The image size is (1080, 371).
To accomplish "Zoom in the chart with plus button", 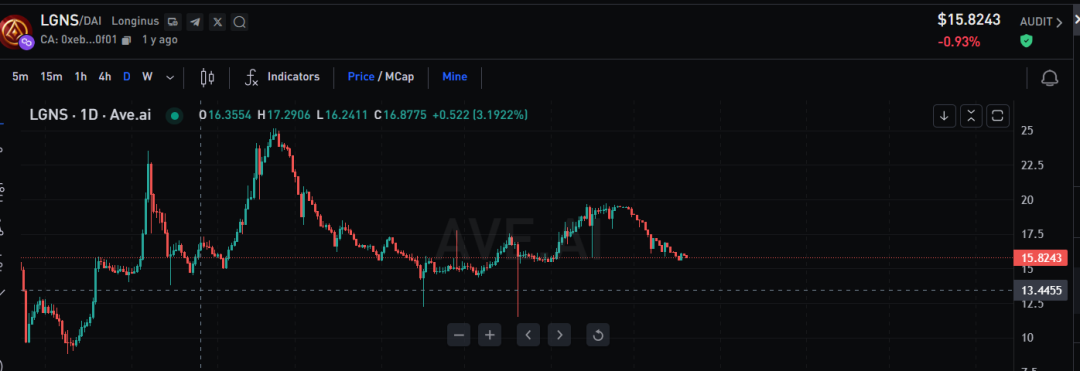I will tap(490, 335).
